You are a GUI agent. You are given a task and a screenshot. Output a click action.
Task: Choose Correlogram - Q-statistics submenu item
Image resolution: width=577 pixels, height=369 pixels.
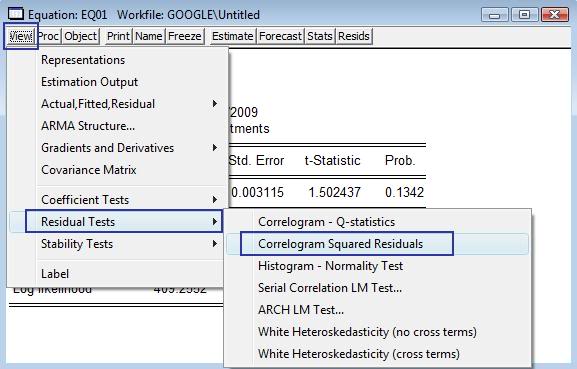click(x=378, y=222)
